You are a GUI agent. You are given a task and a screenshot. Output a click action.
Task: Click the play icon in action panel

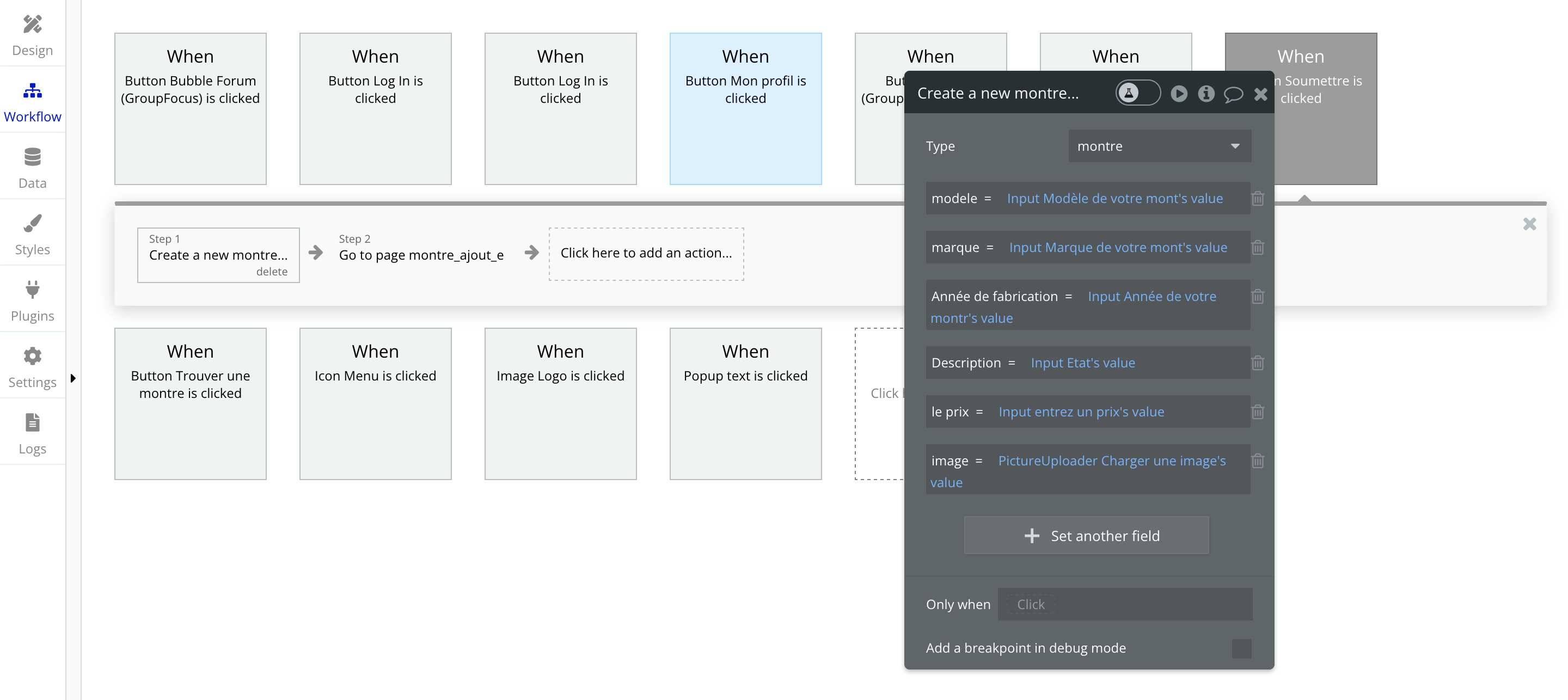(x=1178, y=94)
